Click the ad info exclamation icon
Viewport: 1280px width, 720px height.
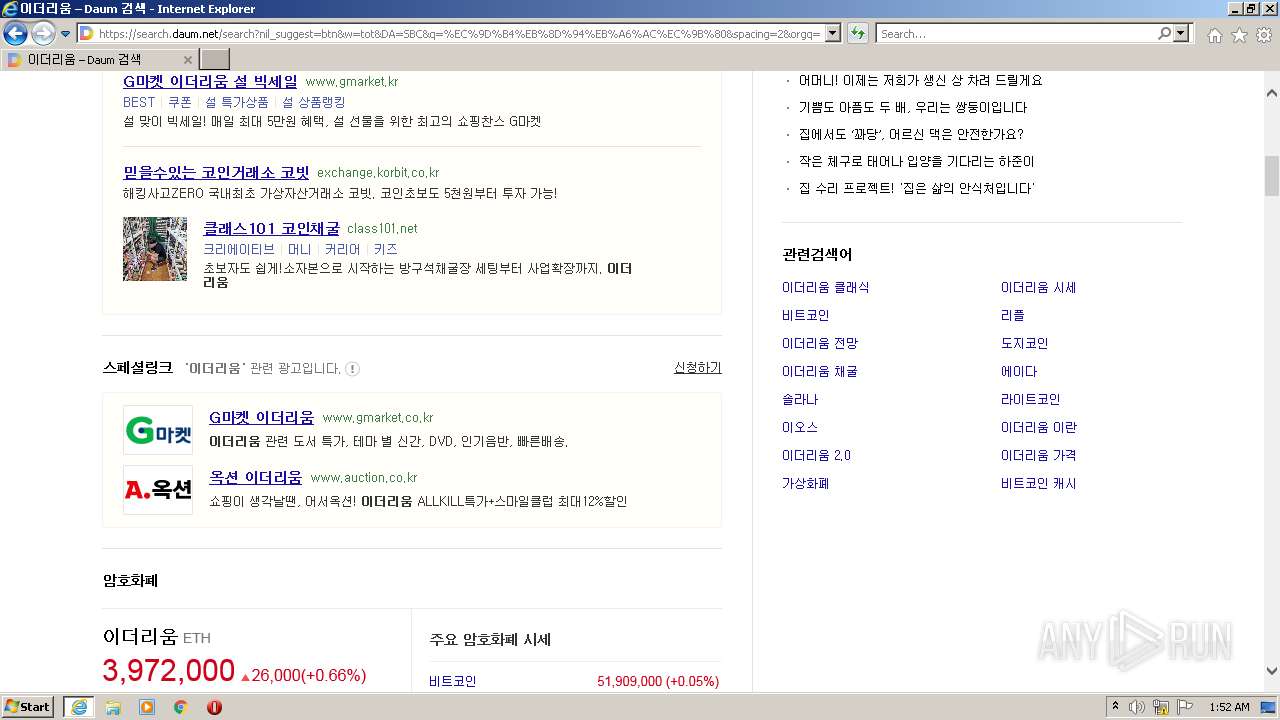pos(352,369)
